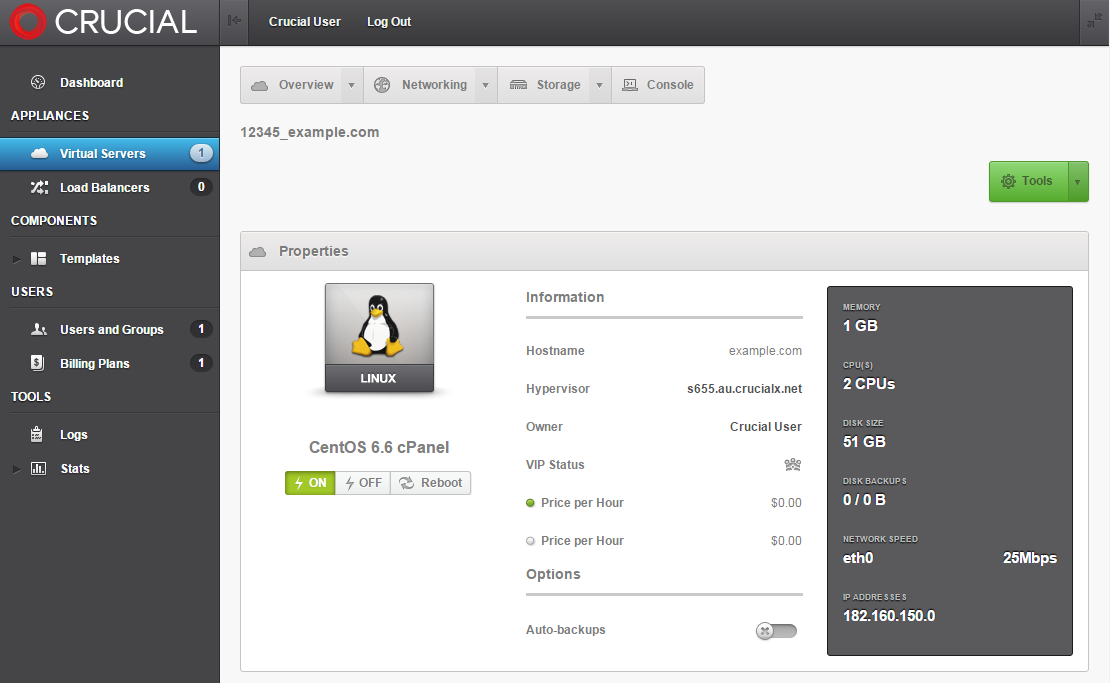The image size is (1110, 683).
Task: Click the IP address 182.160.150.0
Action: tap(889, 616)
